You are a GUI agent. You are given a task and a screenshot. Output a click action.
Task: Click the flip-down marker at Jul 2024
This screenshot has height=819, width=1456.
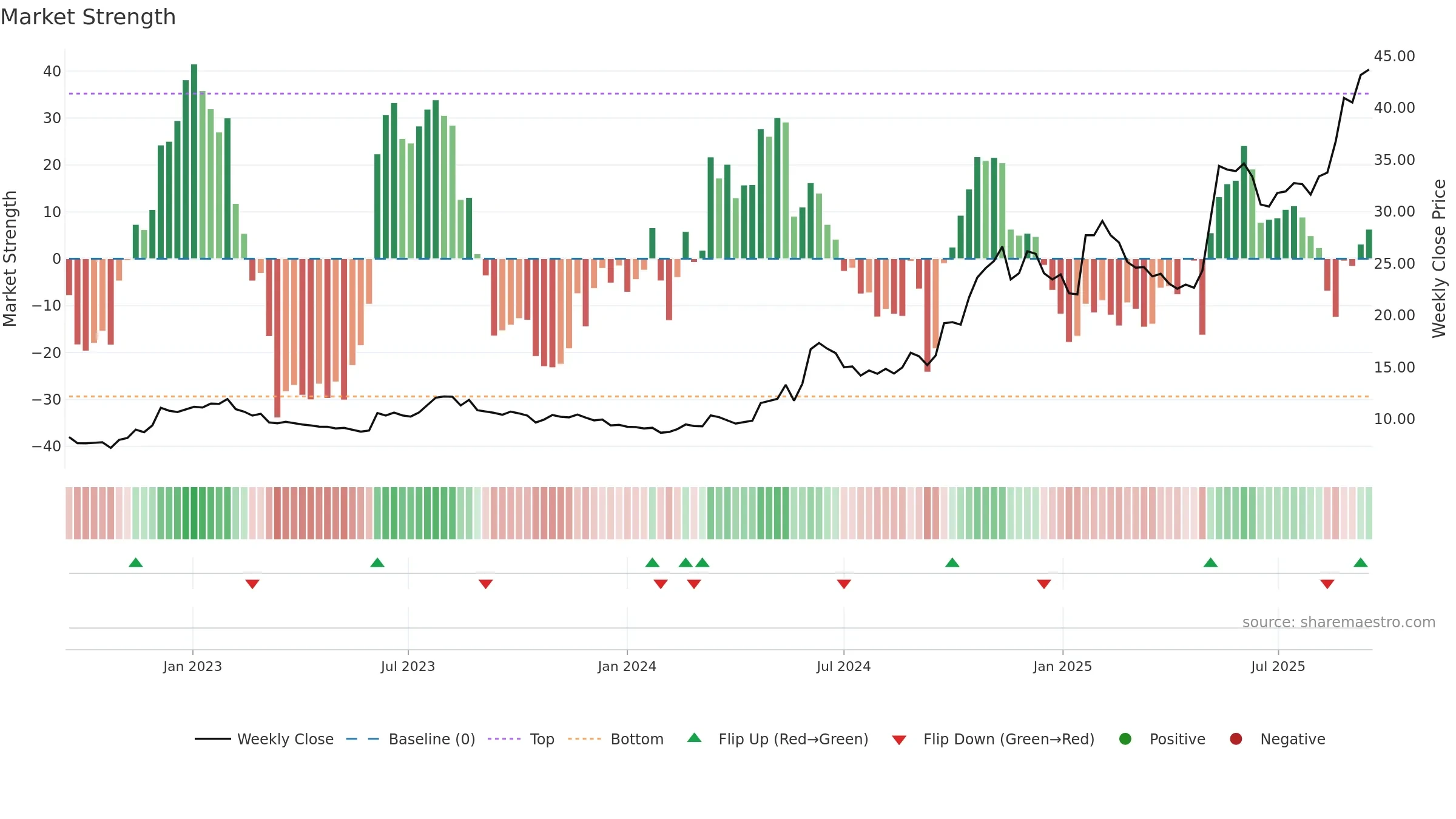pos(844,584)
